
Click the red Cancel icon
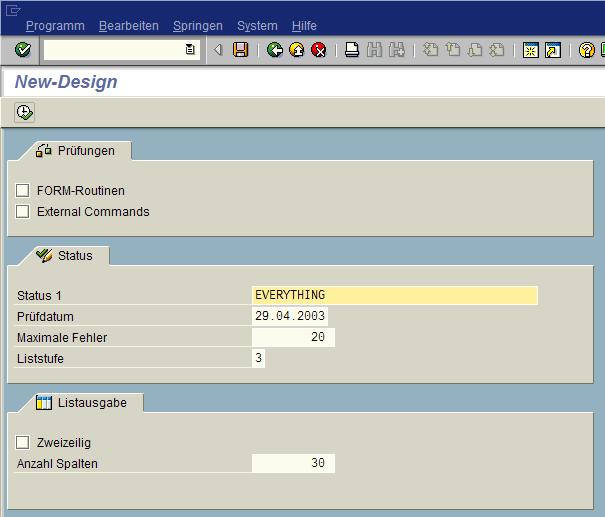pyautogui.click(x=319, y=50)
